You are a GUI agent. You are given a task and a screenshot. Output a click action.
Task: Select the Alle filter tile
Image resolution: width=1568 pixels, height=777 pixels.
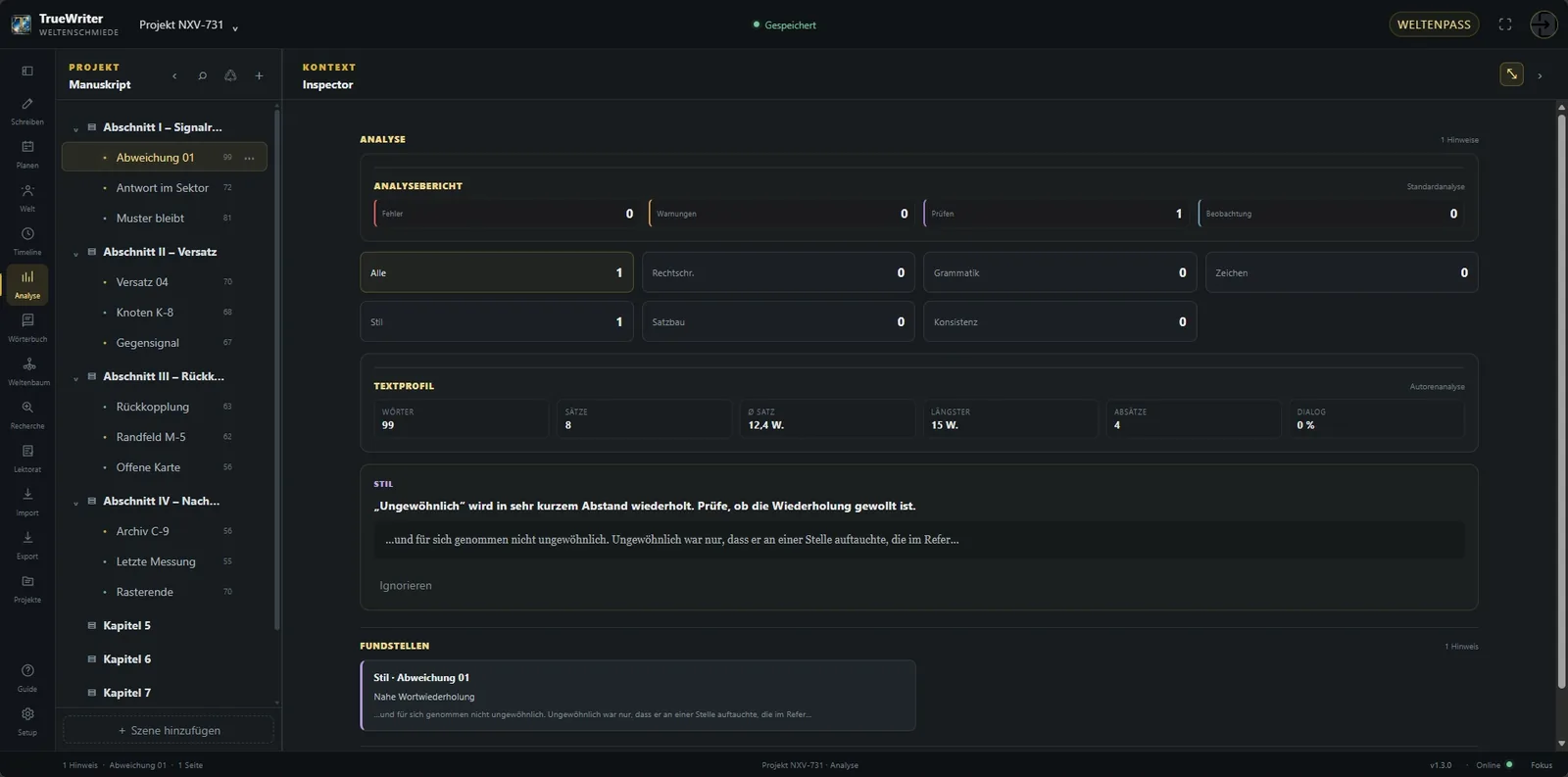pos(497,272)
